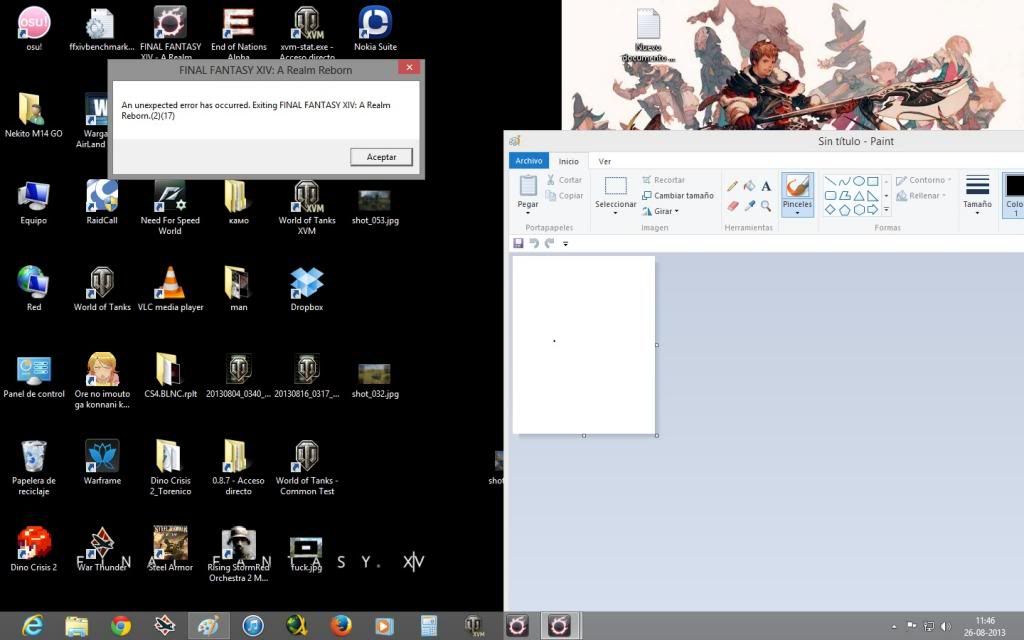Open Firefox from the taskbar
Image resolution: width=1024 pixels, height=640 pixels.
(x=340, y=626)
